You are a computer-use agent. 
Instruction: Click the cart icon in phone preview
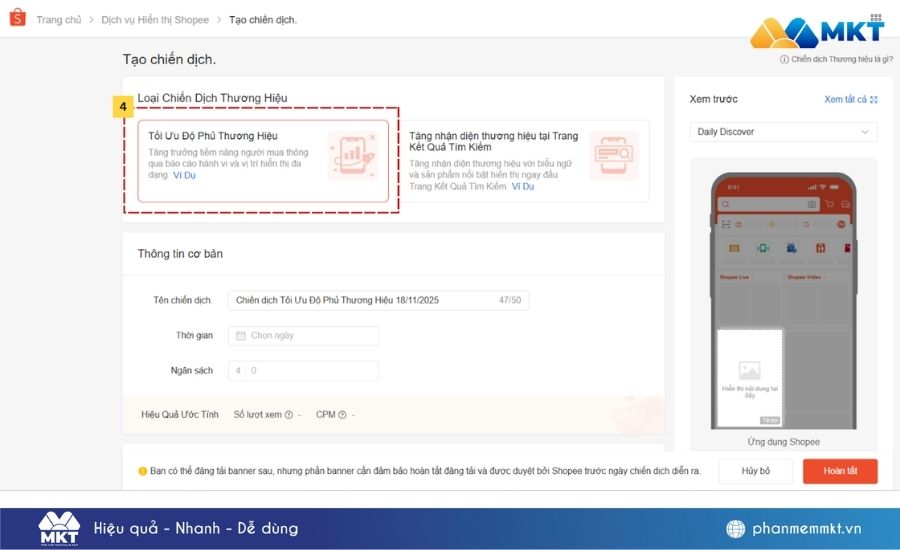tap(829, 204)
